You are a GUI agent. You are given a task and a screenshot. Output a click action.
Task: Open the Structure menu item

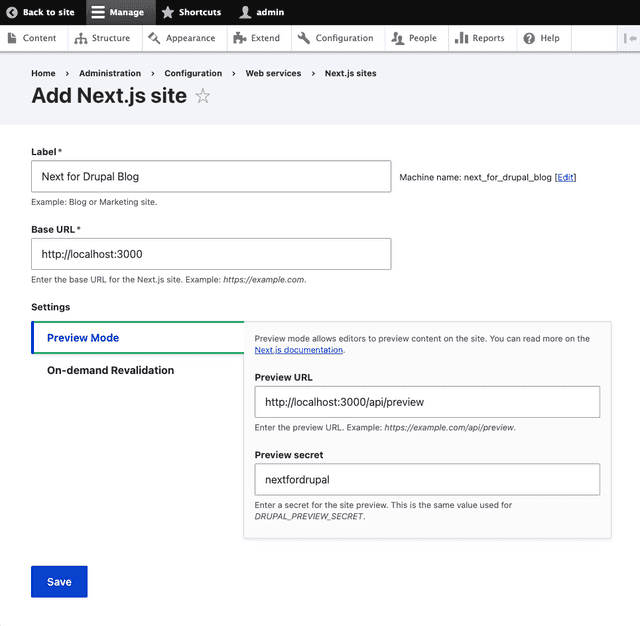[105, 38]
